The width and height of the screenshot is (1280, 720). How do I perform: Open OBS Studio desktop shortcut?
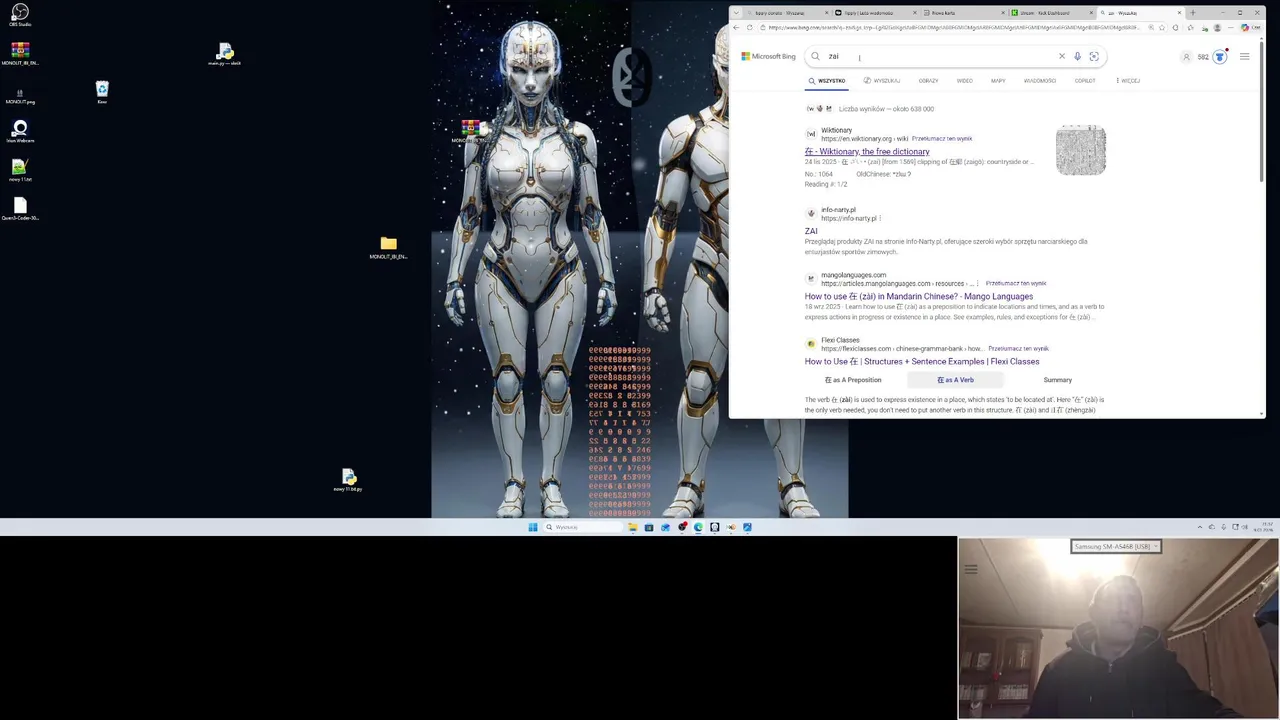click(x=20, y=15)
